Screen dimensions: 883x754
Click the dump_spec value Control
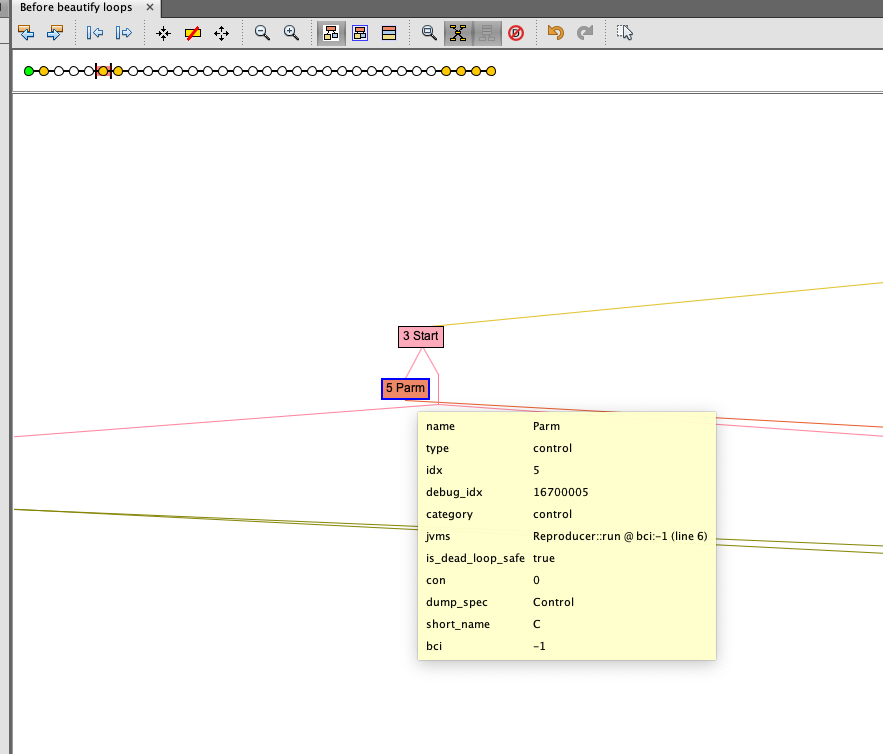pos(553,602)
